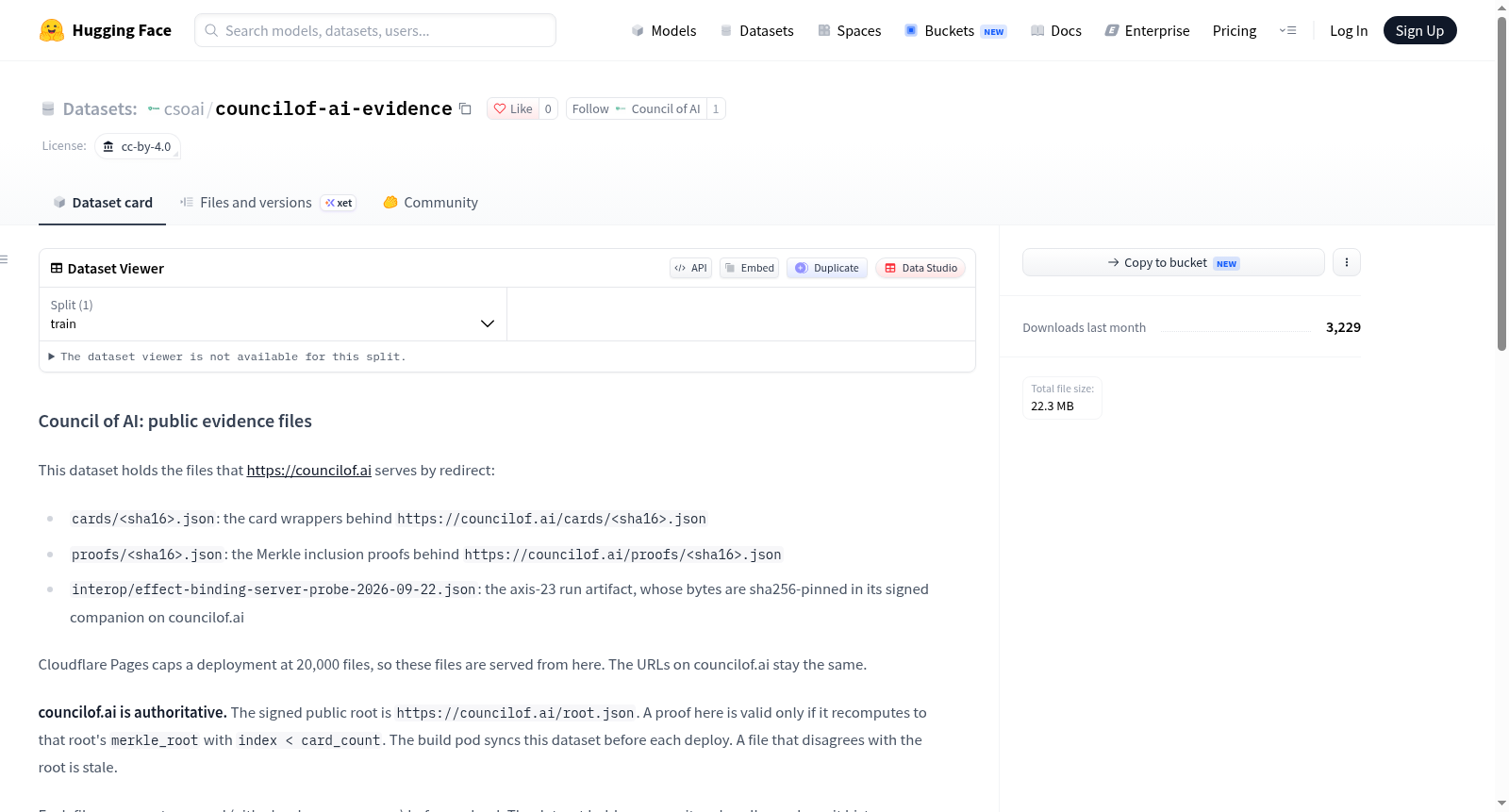
Task: Click the Datasets: breadcrumb label
Action: [x=100, y=108]
